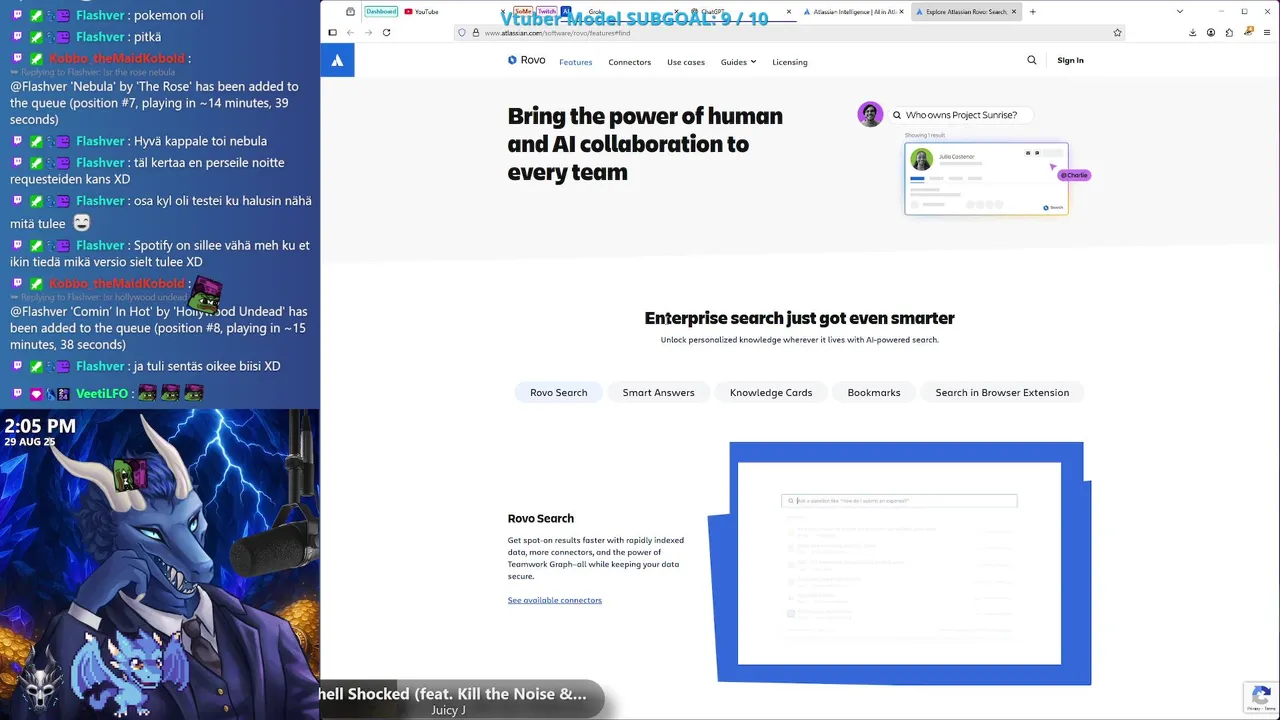Click the avatar beside the Project Sunrise search

[x=870, y=114]
